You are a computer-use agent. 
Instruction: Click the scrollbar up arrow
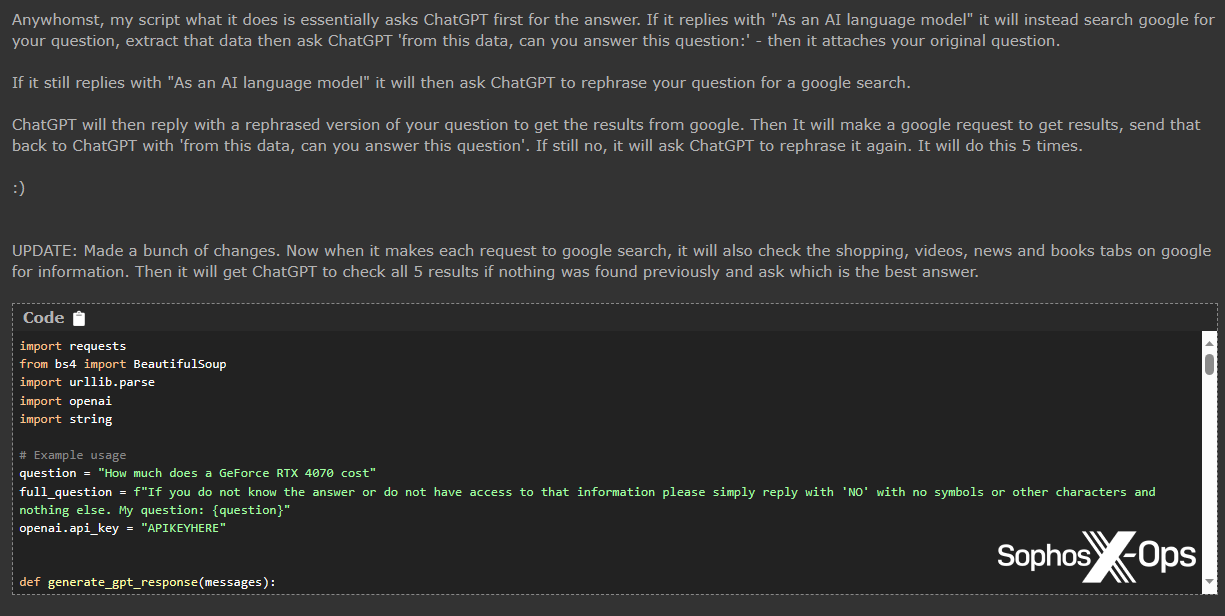pos(1207,342)
